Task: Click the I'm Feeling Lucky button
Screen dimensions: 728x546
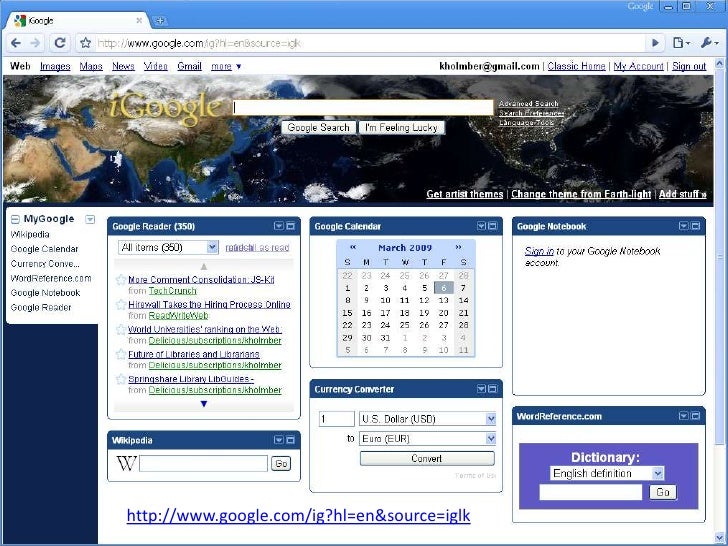Action: 402,128
